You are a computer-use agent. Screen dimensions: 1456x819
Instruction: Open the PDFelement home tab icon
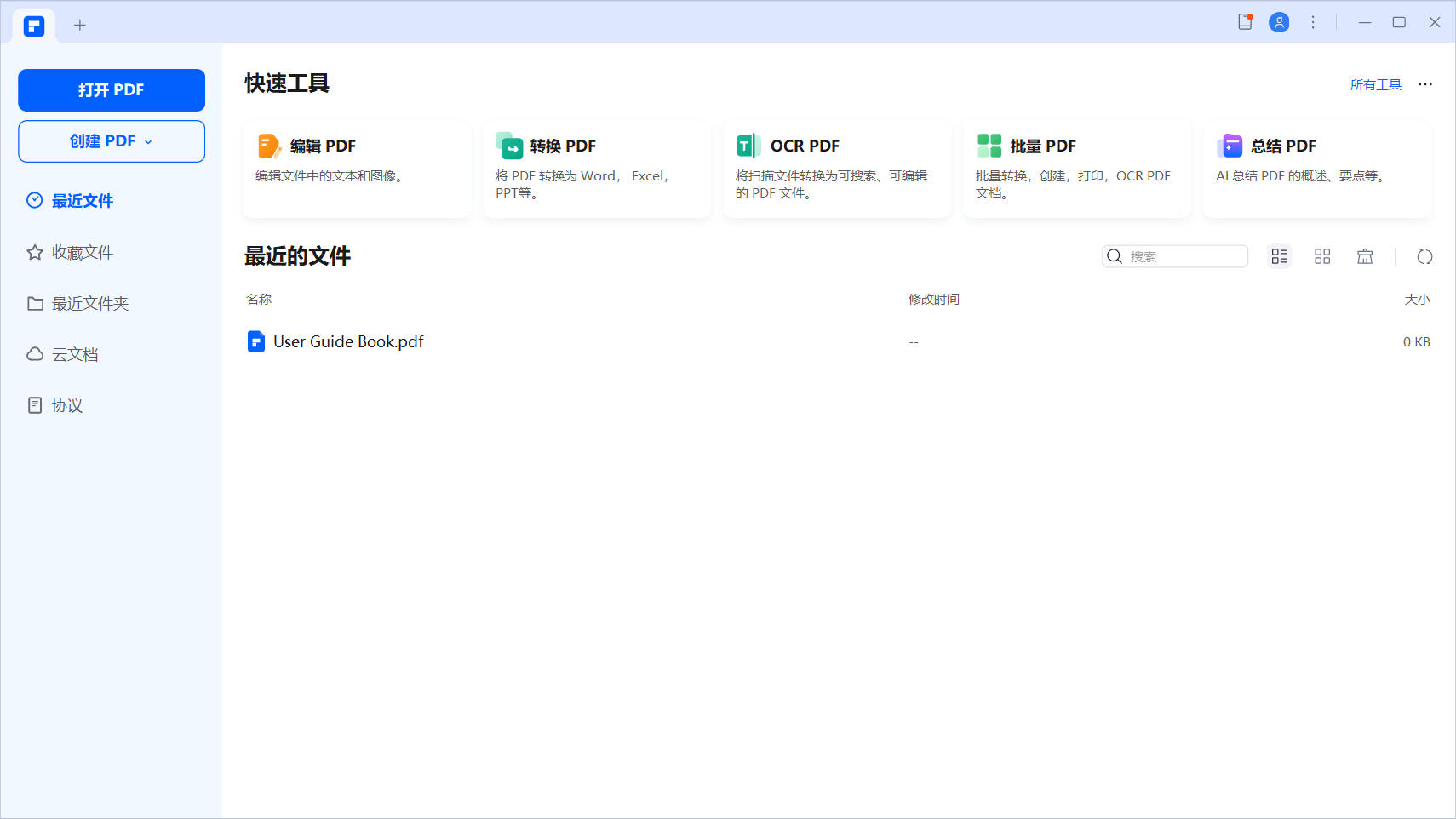(x=34, y=26)
